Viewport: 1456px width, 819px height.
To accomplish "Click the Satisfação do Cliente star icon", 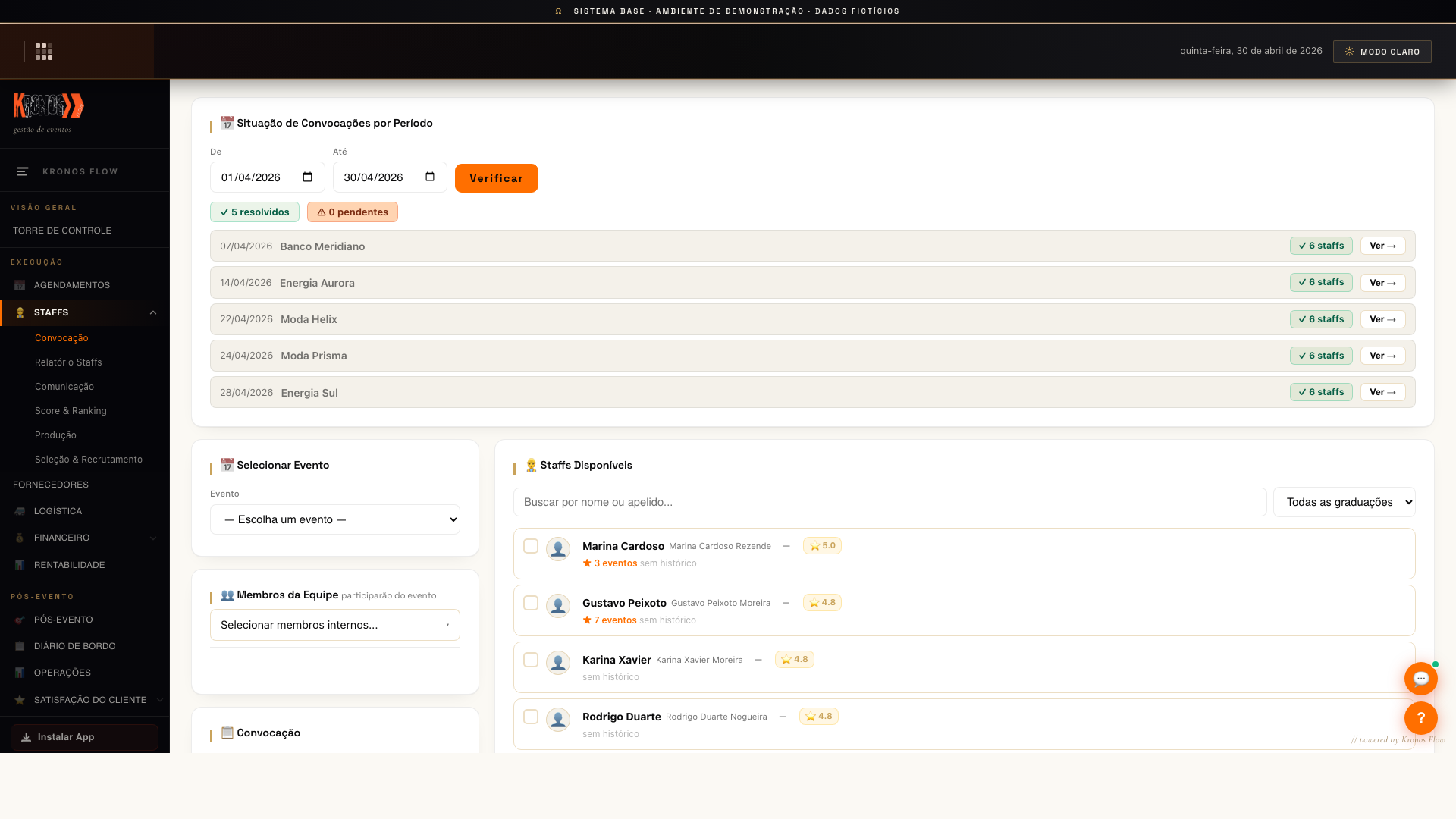I will click(x=20, y=700).
